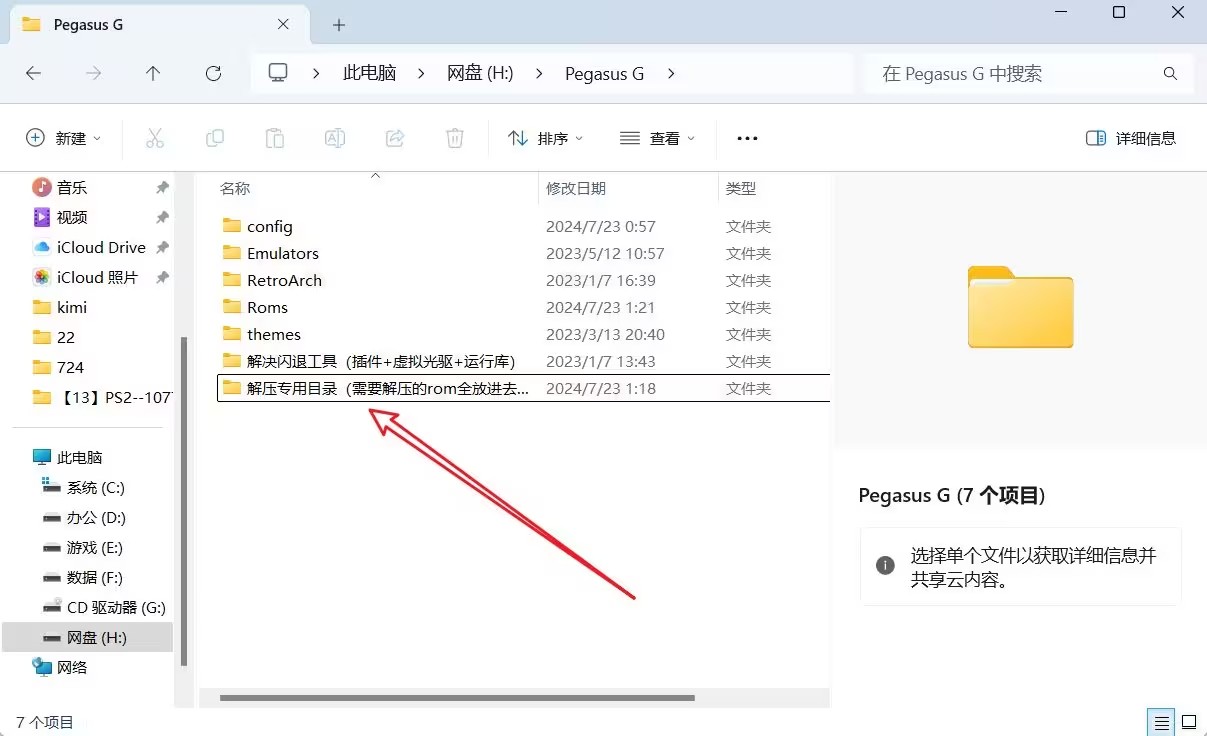
Task: Open the 排序 sort dropdown
Action: coord(545,138)
